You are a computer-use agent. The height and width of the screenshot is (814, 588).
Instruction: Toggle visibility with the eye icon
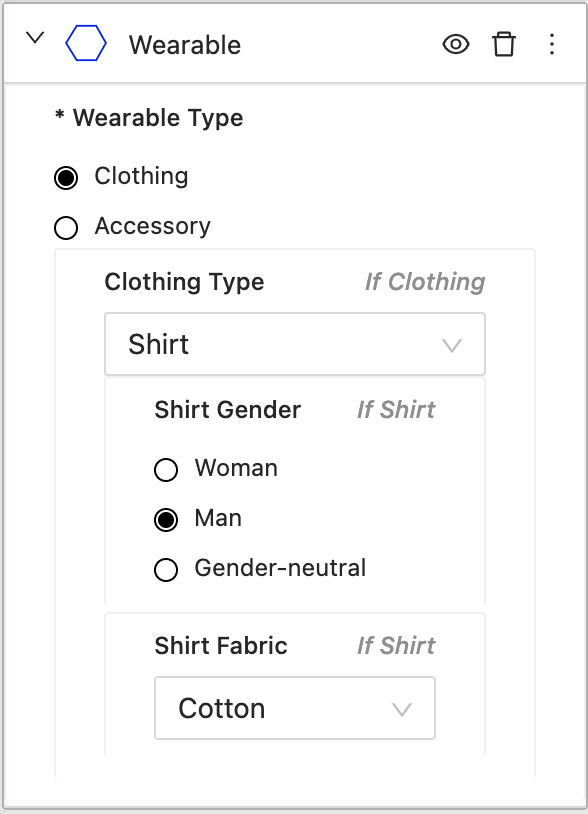pos(456,44)
